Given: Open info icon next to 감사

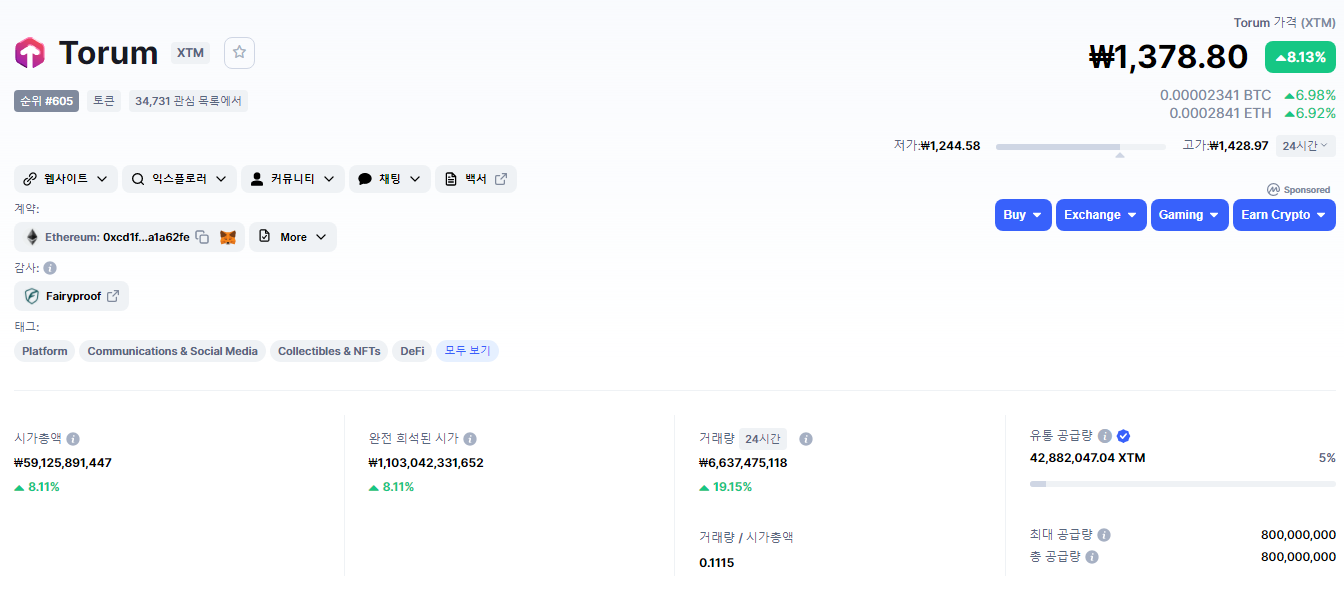Looking at the screenshot, I should pyautogui.click(x=50, y=268).
